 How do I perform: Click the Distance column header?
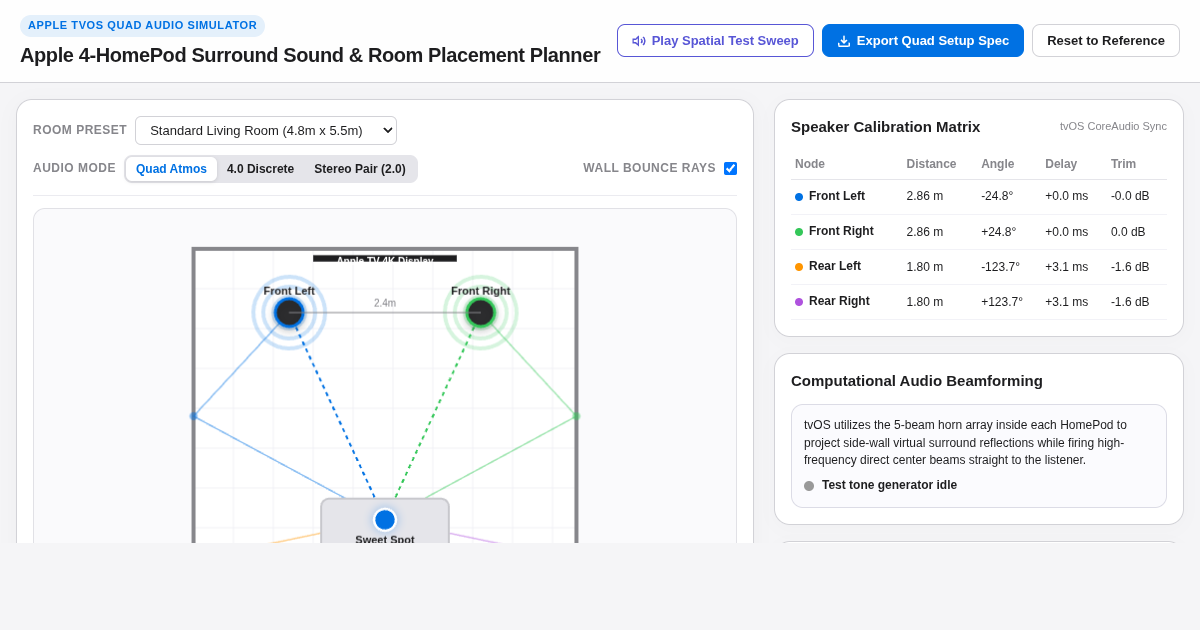[931, 164]
